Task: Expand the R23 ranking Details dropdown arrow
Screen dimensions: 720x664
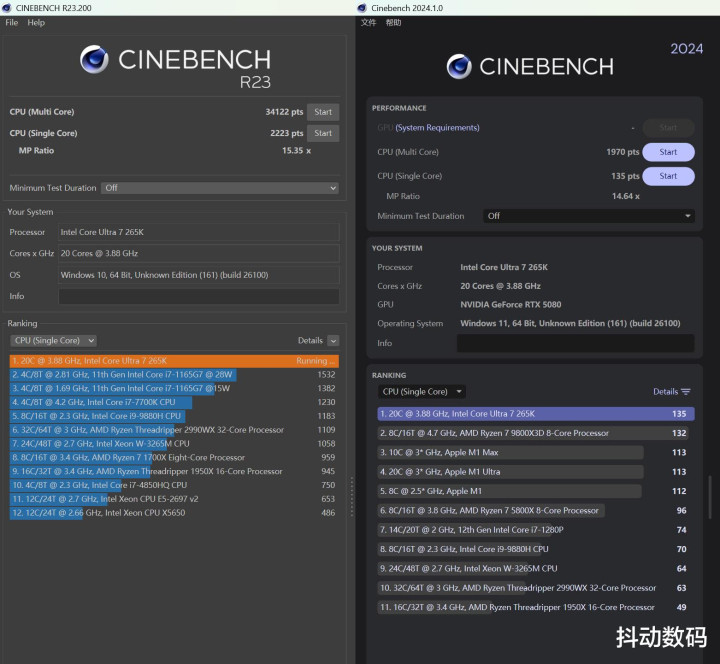Action: (334, 341)
